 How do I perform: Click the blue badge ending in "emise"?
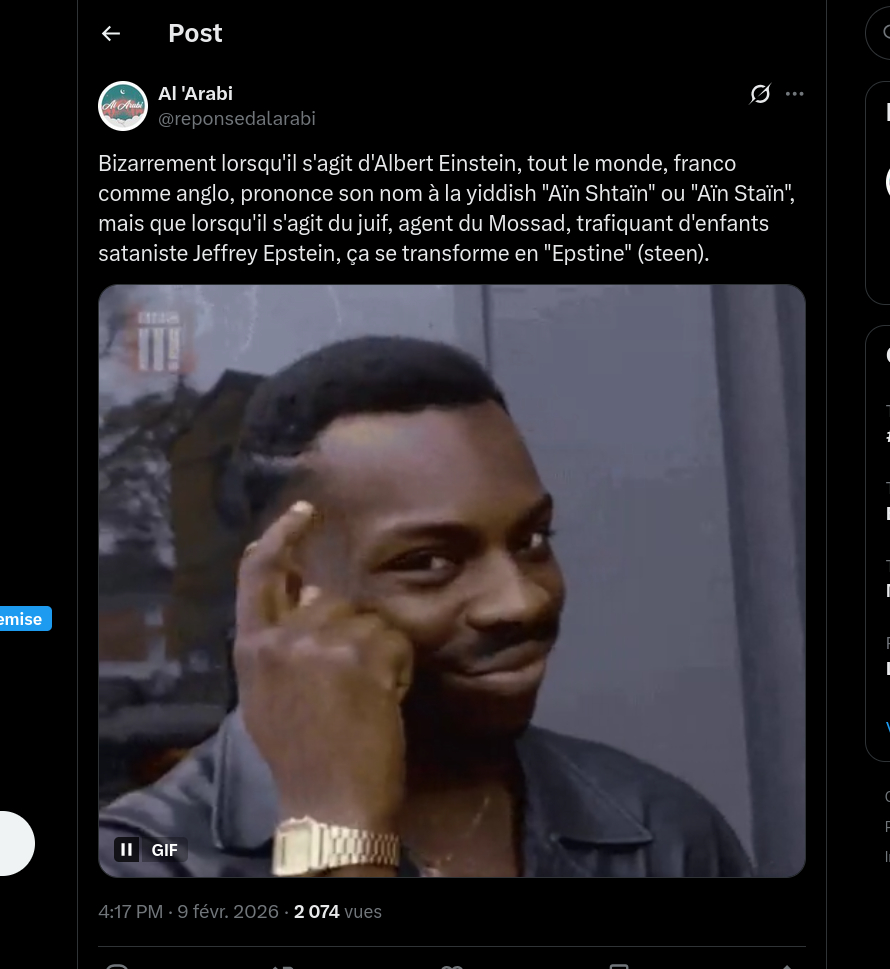coord(22,619)
